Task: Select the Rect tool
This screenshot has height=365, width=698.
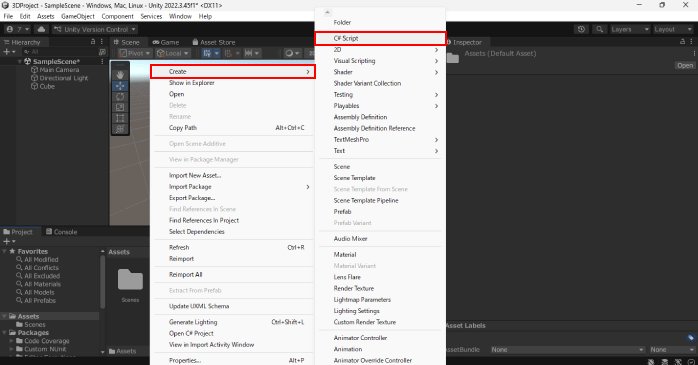Action: 120,118
